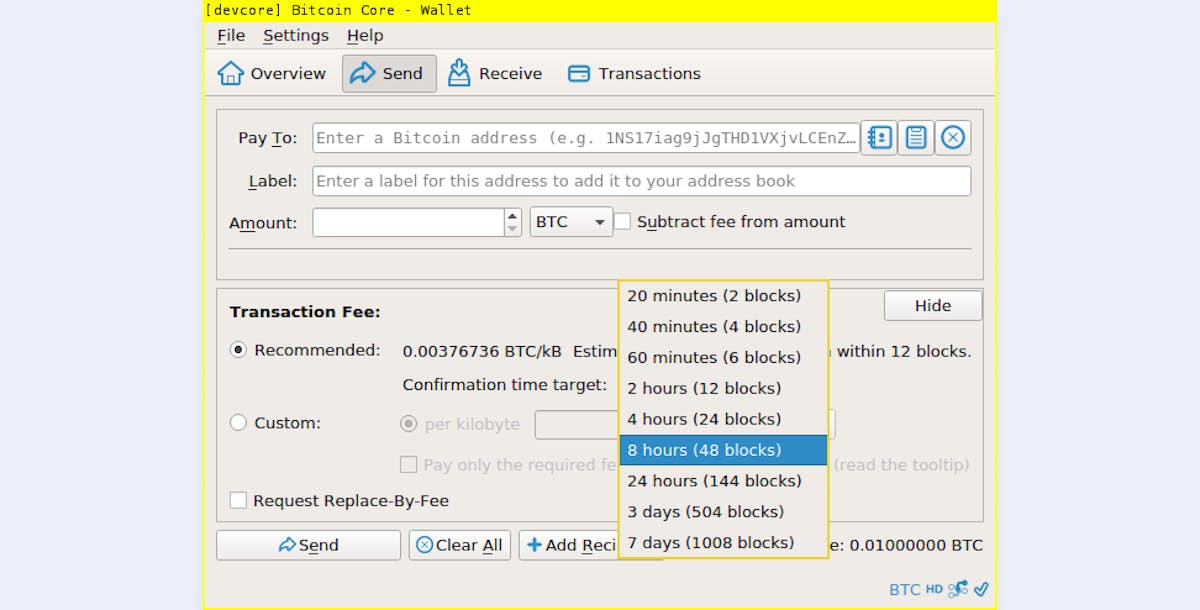Image resolution: width=1200 pixels, height=610 pixels.
Task: Open the Receive tab
Action: click(x=495, y=74)
